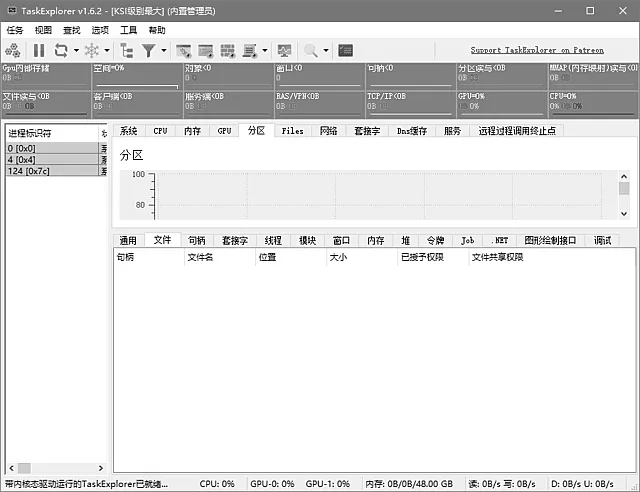Click the window-with-wrench panel toolbar icon
This screenshot has width=640, height=492.
tap(183, 51)
